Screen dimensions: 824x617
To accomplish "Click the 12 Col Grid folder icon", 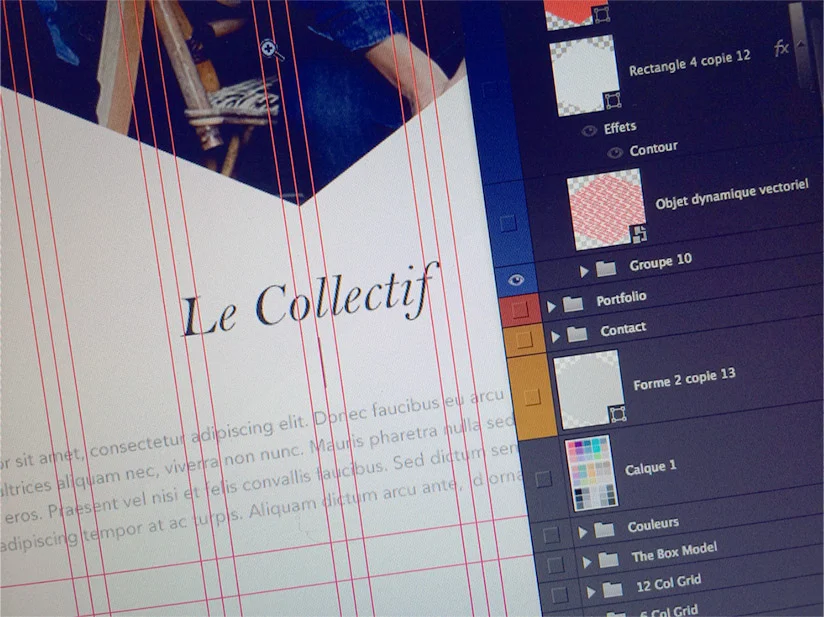I will (x=613, y=590).
